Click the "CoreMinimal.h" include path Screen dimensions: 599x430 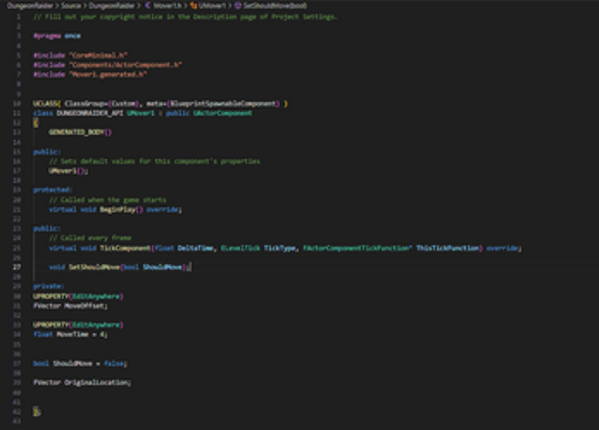coord(98,55)
